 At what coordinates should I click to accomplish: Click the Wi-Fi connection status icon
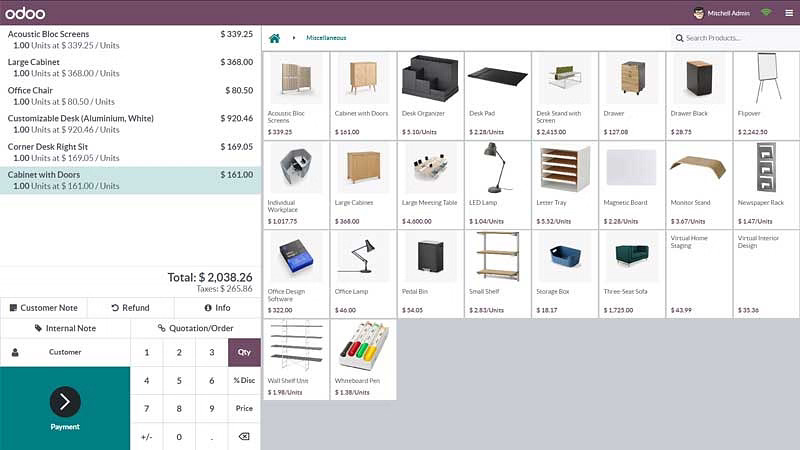(x=767, y=13)
